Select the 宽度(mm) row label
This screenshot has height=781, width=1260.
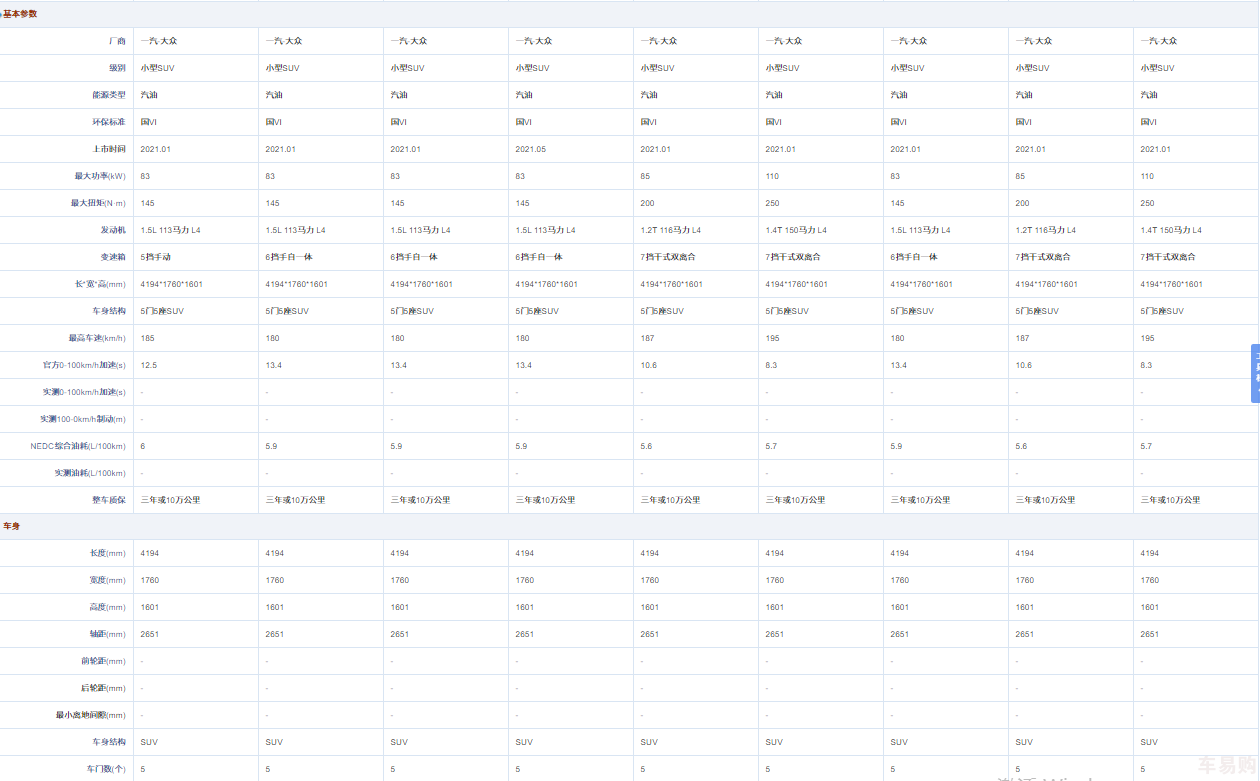point(107,580)
